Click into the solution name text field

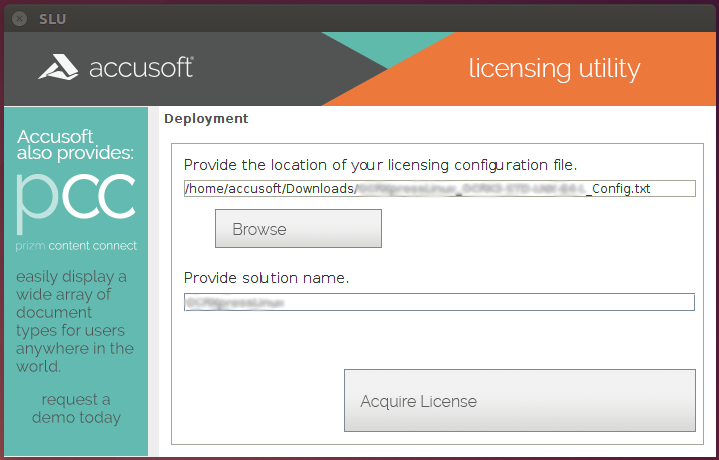[439, 302]
